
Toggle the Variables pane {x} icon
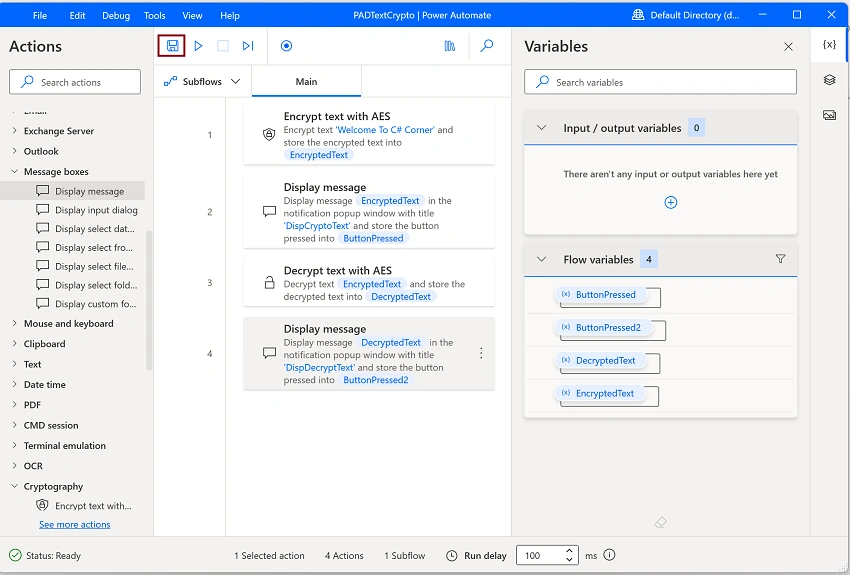pyautogui.click(x=829, y=44)
